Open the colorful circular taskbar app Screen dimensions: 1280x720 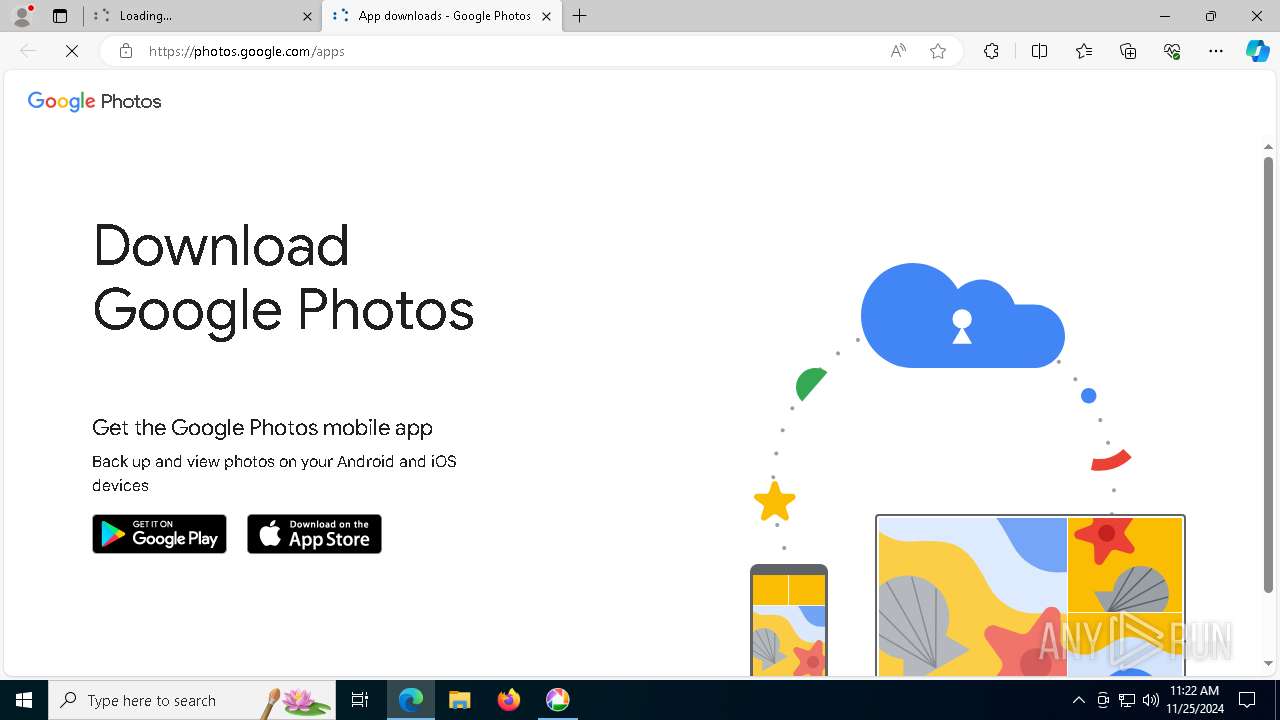tap(557, 700)
